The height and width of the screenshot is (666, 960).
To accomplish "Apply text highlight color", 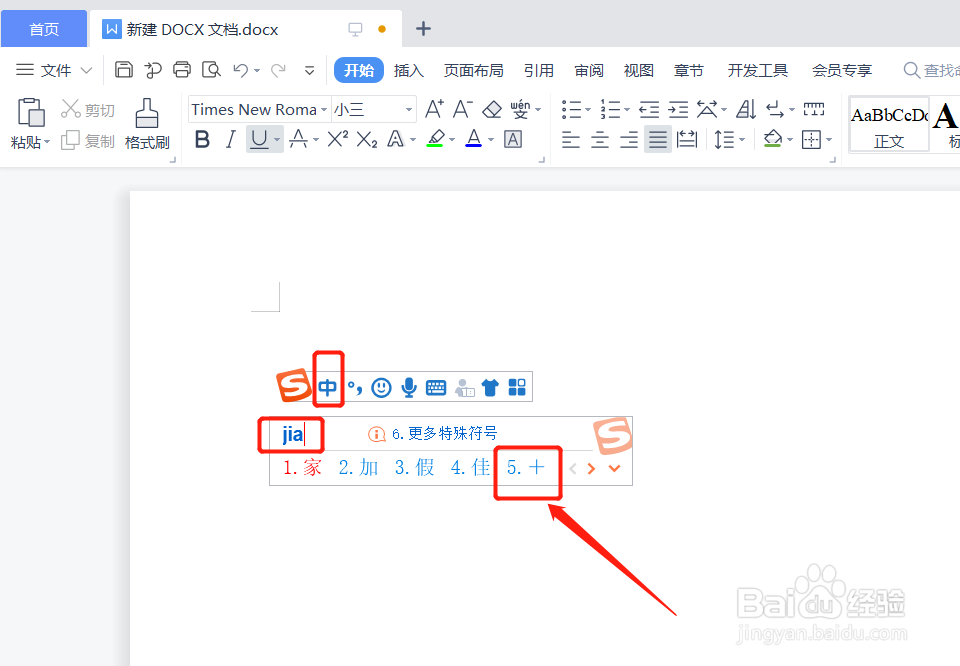I will click(435, 139).
